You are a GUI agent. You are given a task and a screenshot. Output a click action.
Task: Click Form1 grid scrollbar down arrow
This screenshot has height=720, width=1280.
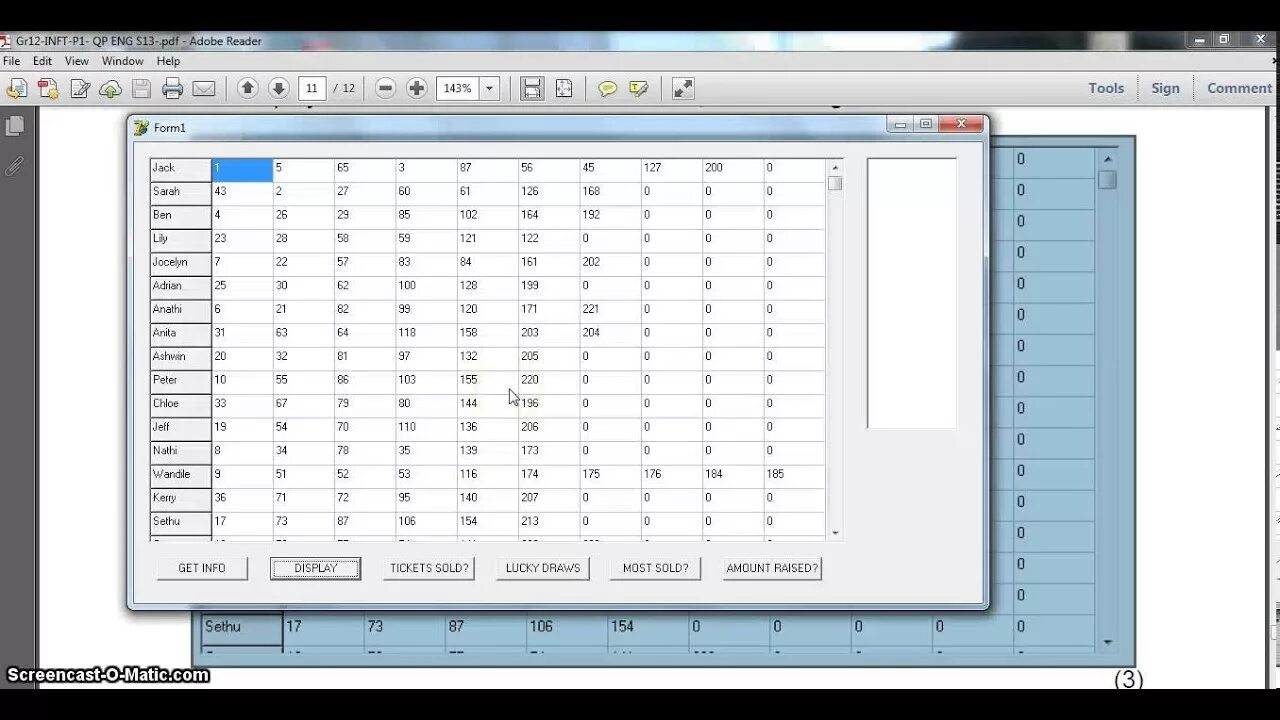click(835, 533)
